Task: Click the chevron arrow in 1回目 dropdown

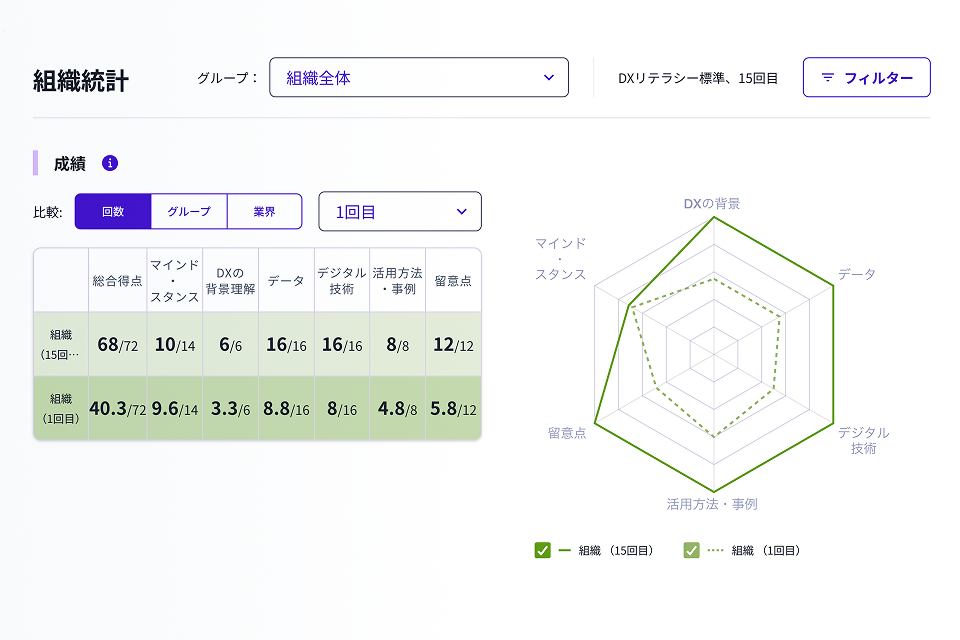Action: click(462, 212)
